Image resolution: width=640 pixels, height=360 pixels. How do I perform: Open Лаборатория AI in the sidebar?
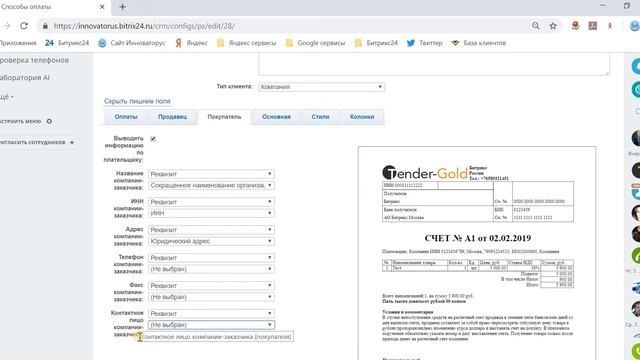(x=24, y=78)
